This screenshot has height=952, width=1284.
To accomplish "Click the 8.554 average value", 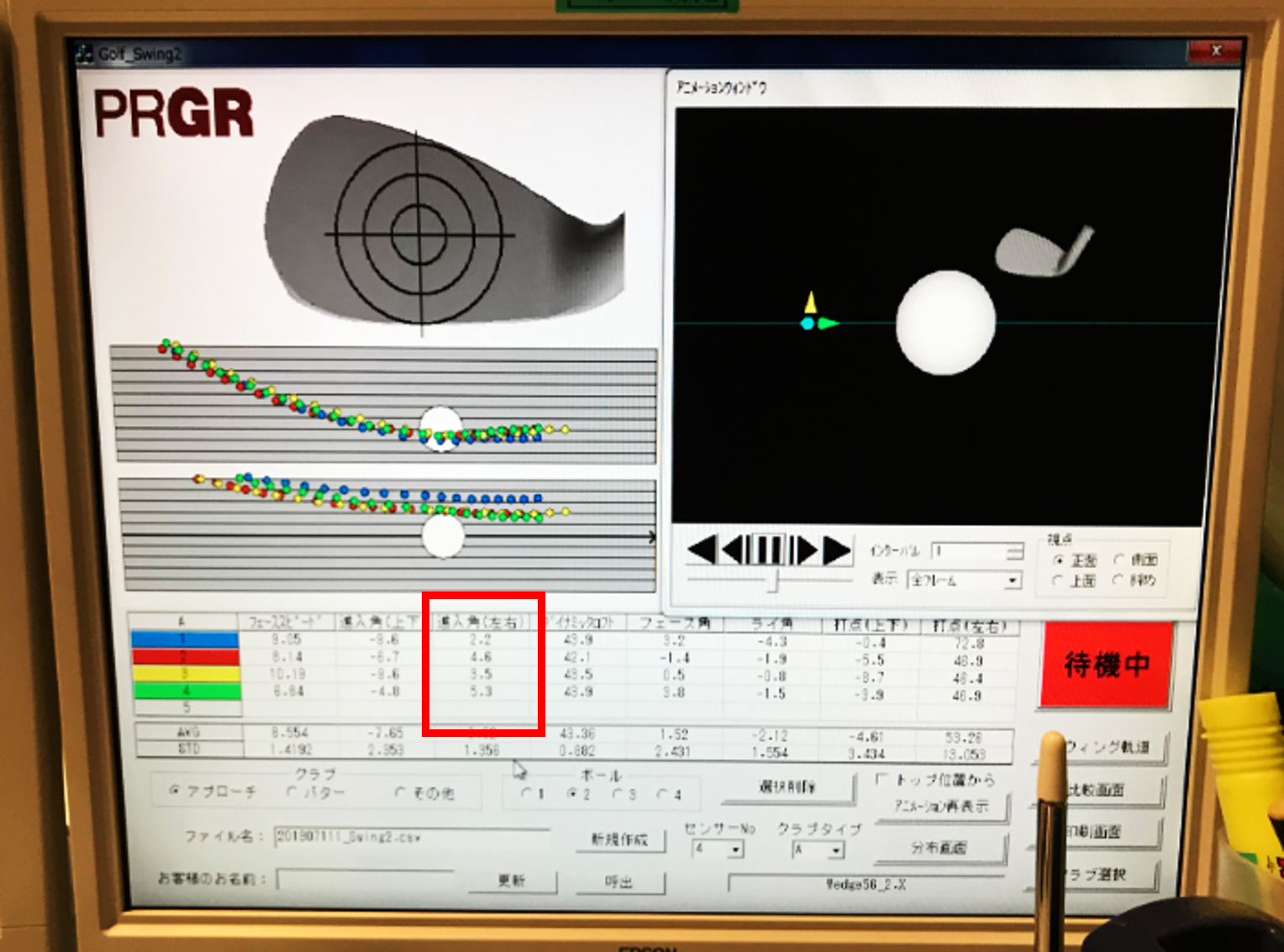I will point(291,733).
